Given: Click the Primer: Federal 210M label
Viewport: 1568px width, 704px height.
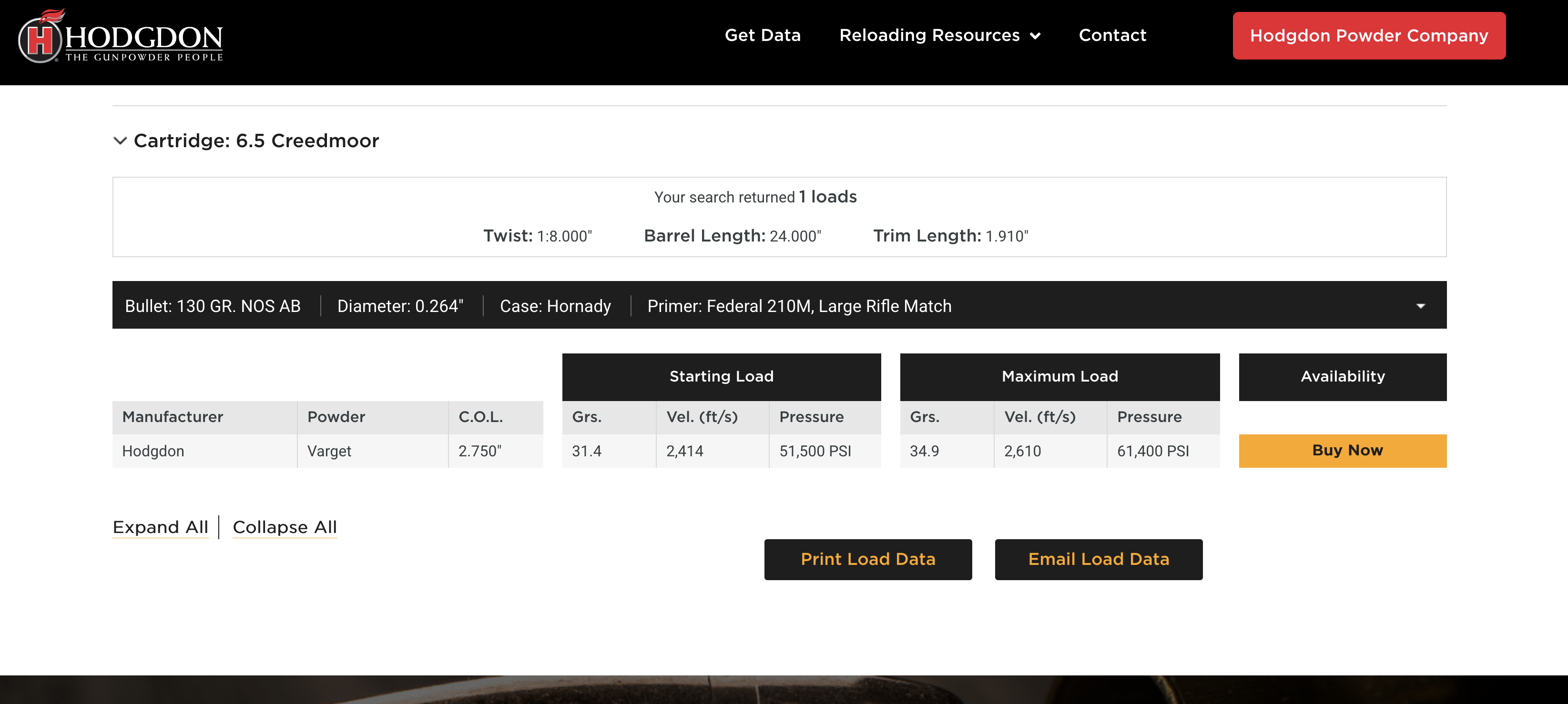Looking at the screenshot, I should click(799, 306).
